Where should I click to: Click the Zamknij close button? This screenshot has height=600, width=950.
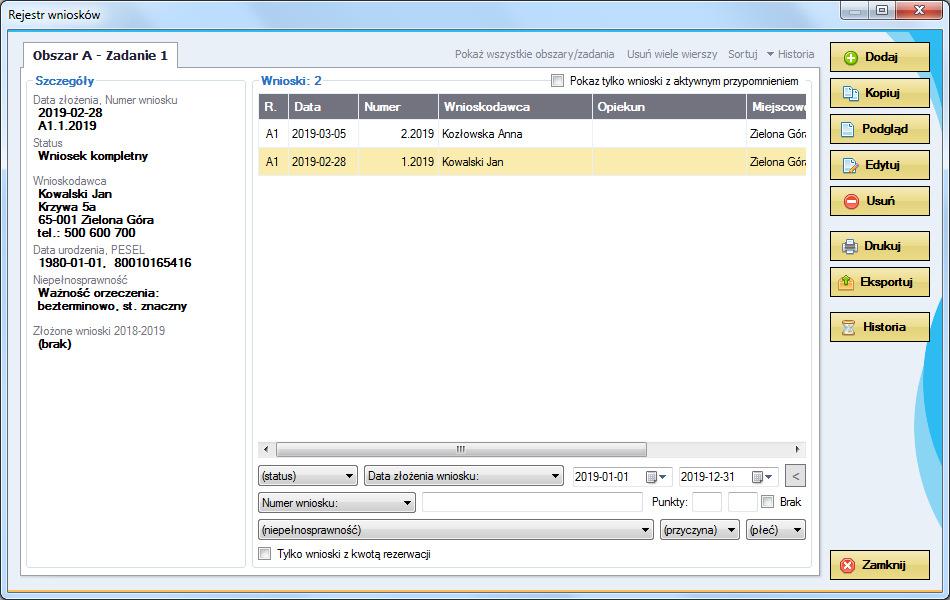[879, 565]
